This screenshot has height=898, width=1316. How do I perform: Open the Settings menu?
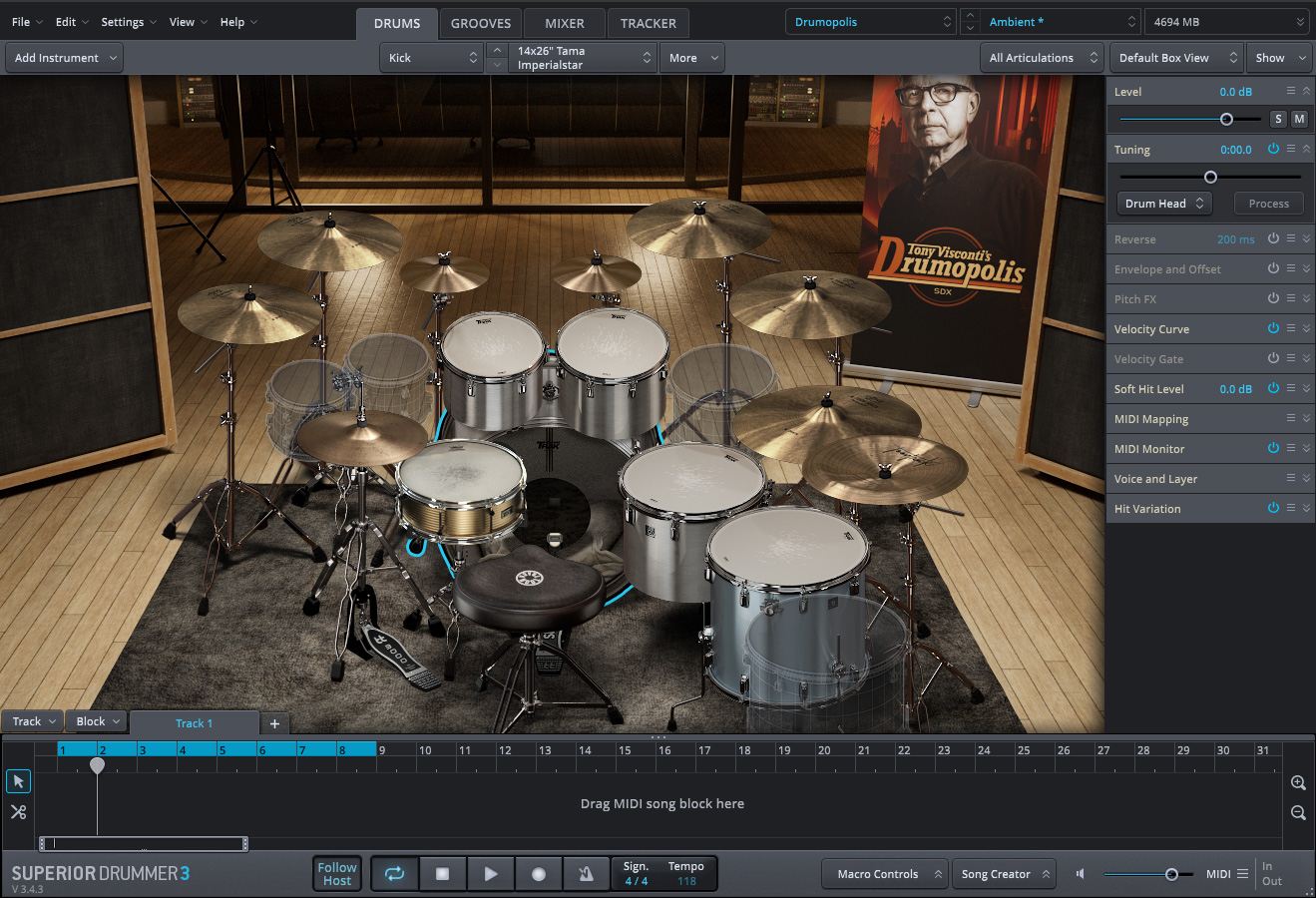129,22
